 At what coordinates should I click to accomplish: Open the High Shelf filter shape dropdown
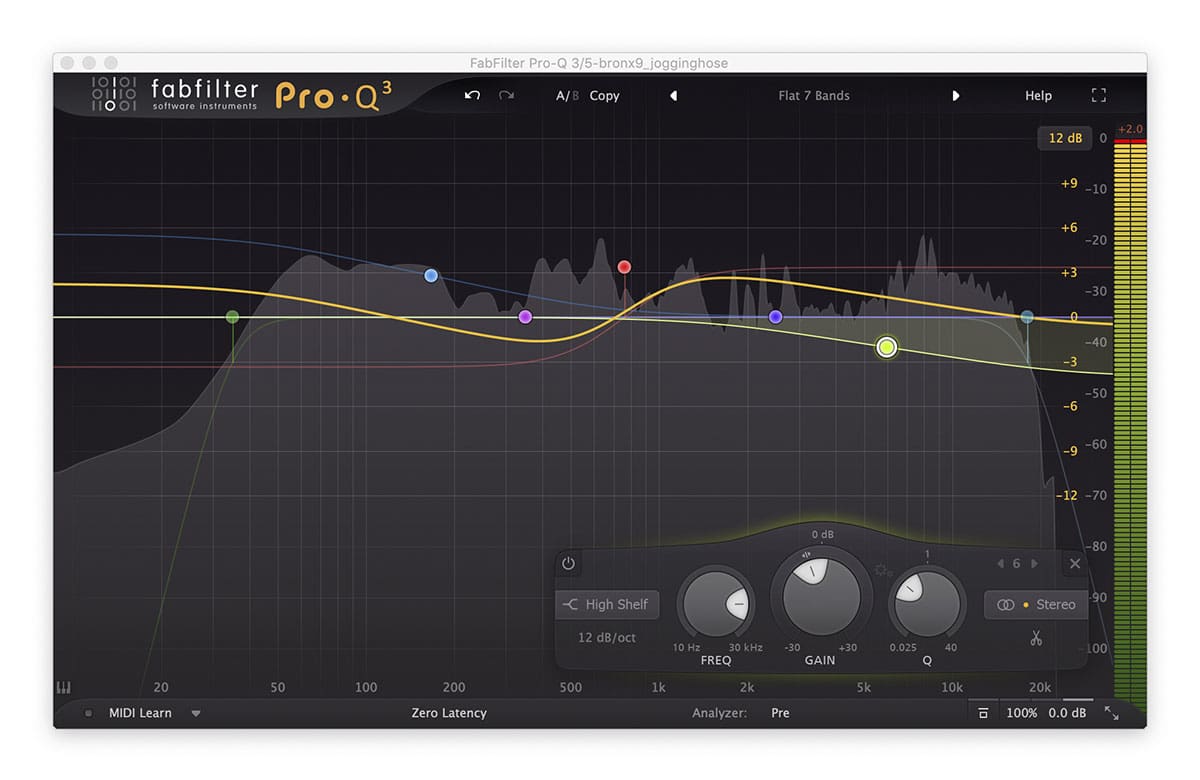point(607,605)
